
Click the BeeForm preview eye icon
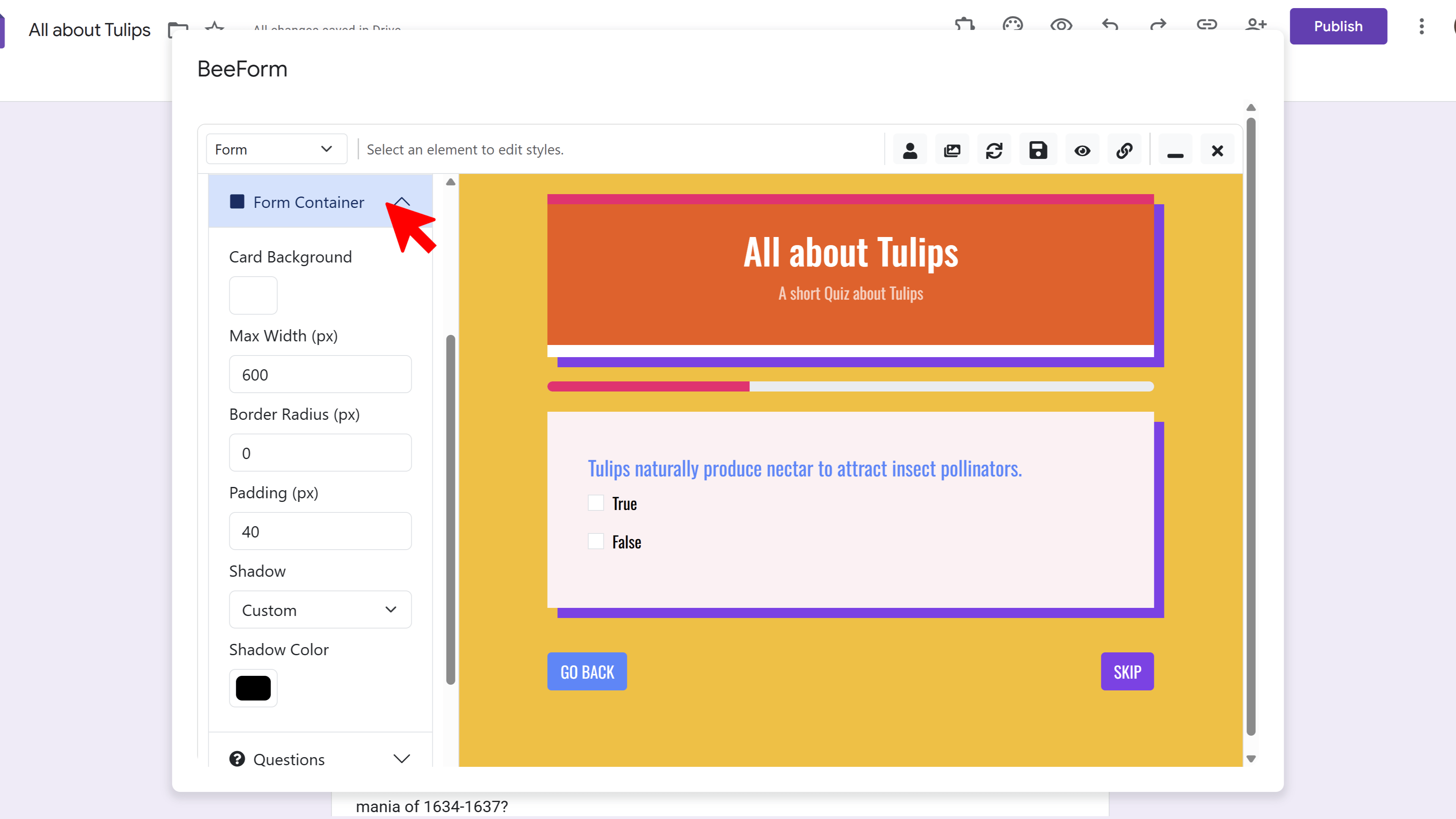click(x=1082, y=150)
